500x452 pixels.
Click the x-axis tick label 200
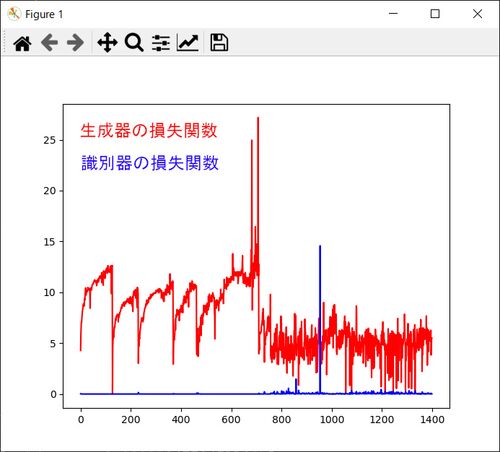[x=131, y=419]
